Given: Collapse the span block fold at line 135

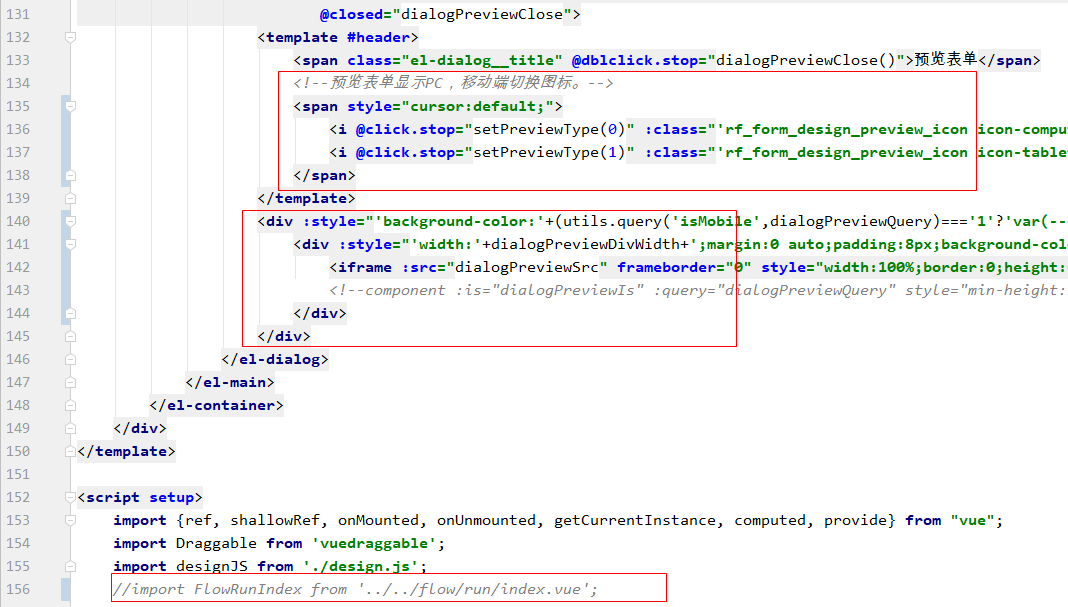Looking at the screenshot, I should 70,106.
